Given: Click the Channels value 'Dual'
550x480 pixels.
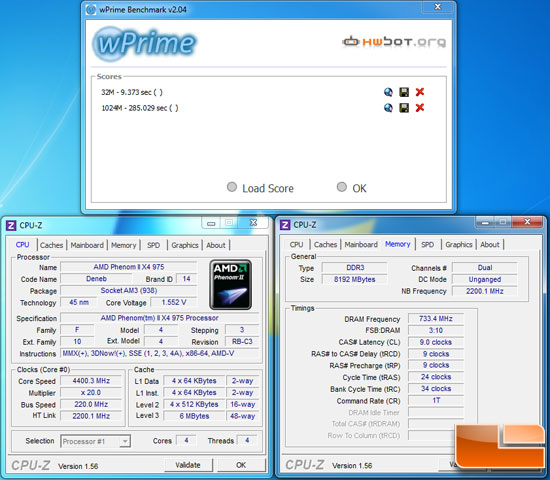Looking at the screenshot, I should (484, 268).
